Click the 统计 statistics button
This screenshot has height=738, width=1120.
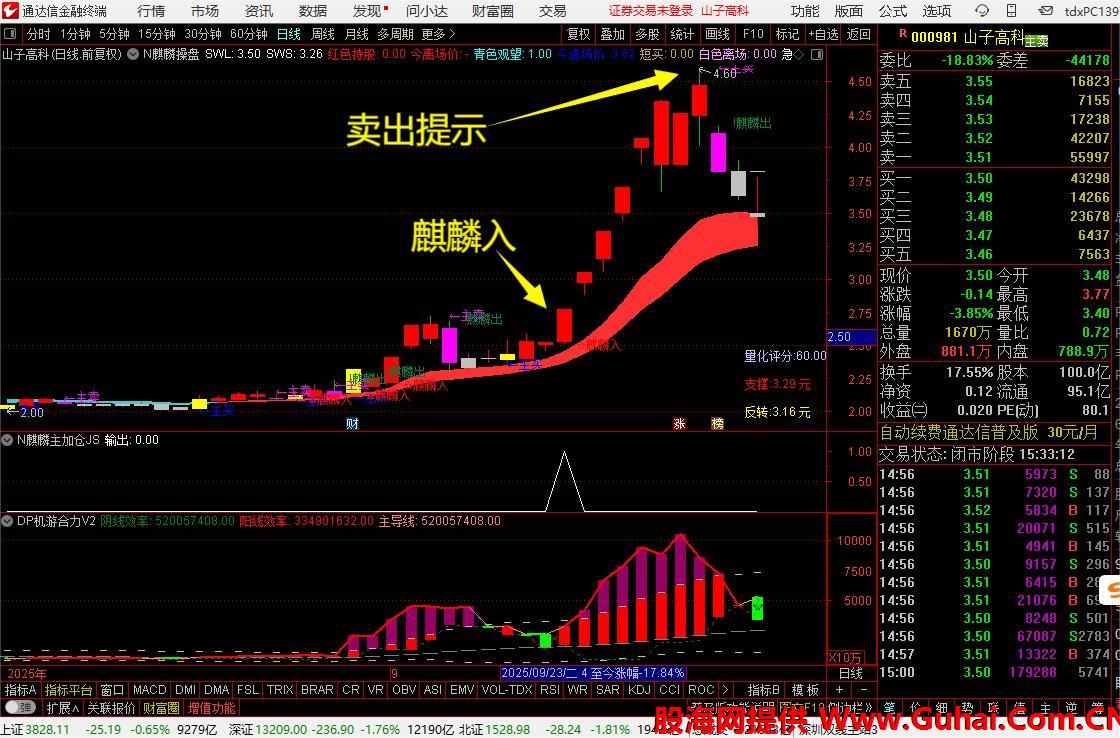coord(682,34)
